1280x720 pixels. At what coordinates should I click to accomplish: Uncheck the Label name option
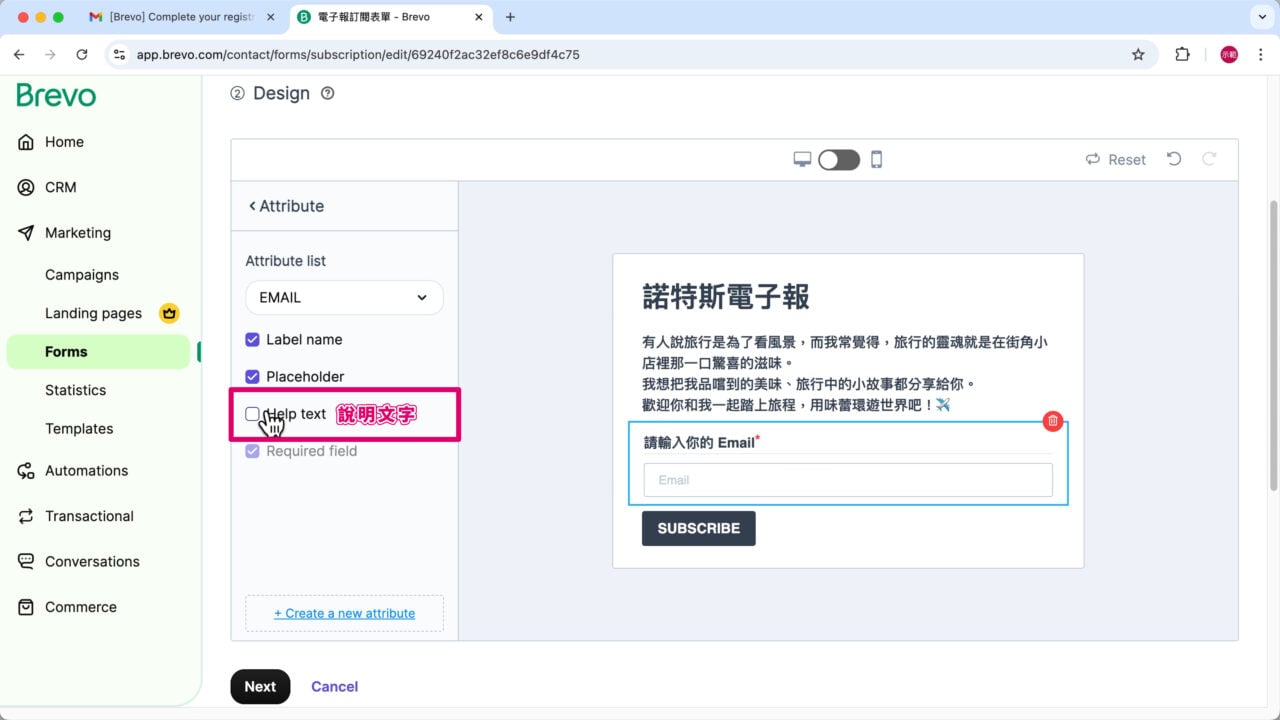click(x=252, y=339)
